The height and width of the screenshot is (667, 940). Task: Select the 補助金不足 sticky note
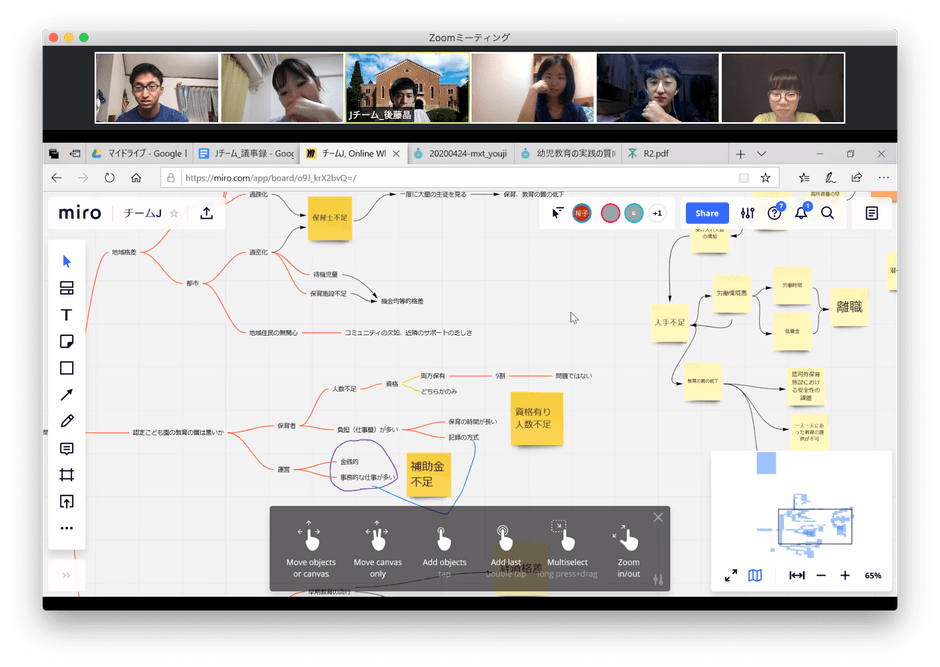click(428, 474)
